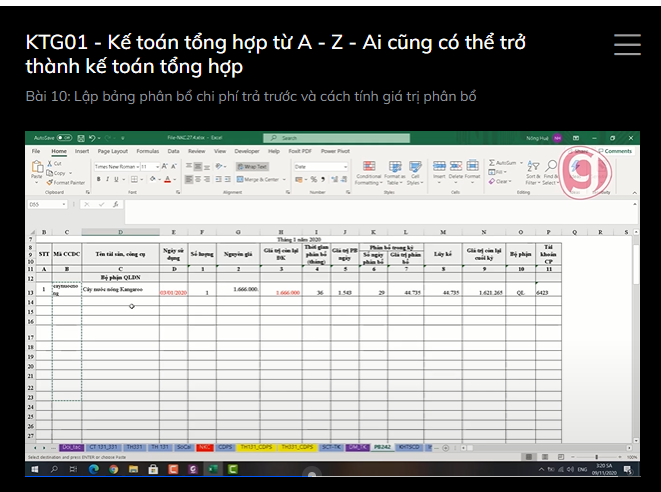Viewport: 661px width, 492px height.
Task: Toggle the AutoSave switch in the title bar
Action: tap(62, 138)
